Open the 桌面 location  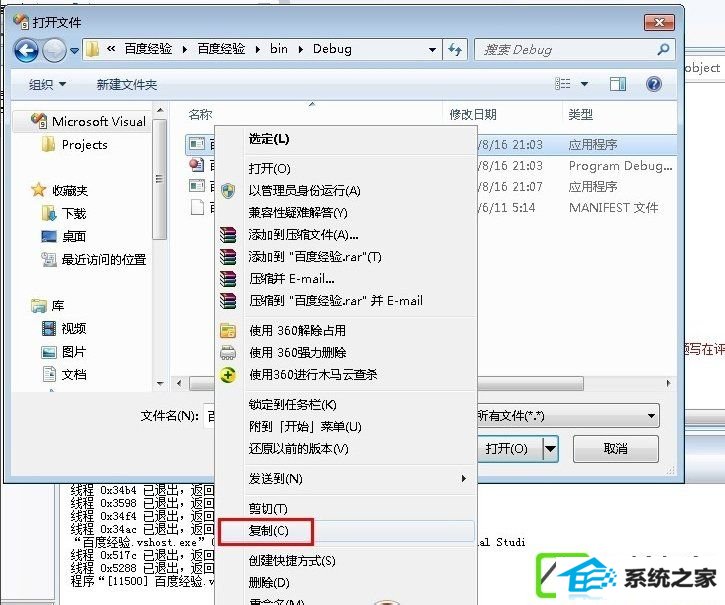(64, 236)
